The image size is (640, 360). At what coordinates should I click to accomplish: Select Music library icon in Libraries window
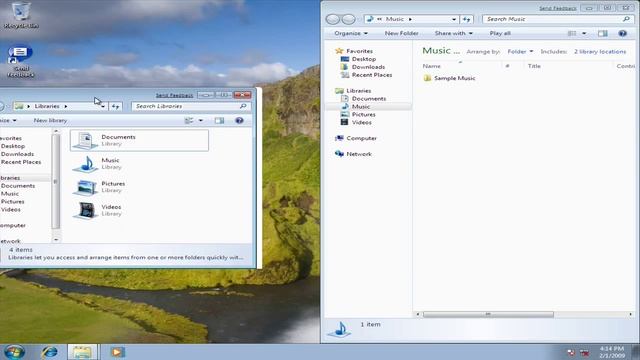pyautogui.click(x=86, y=164)
